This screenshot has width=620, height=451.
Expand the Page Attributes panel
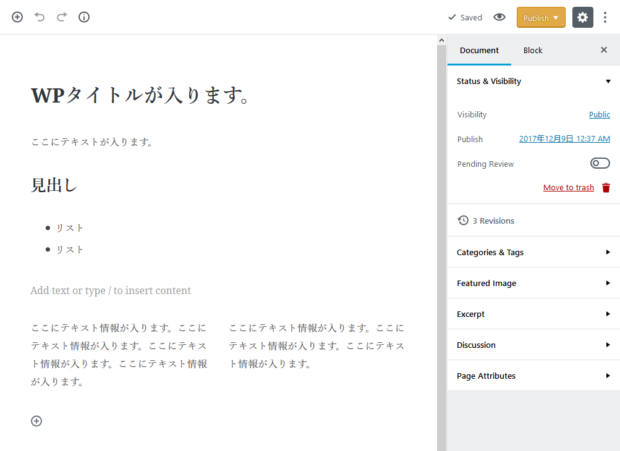coord(533,376)
